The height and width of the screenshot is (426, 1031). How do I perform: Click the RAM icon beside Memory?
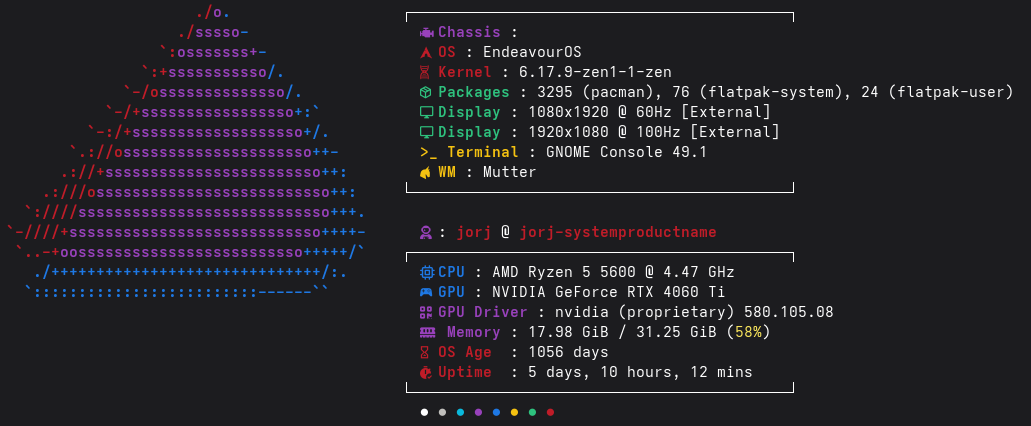pos(427,333)
